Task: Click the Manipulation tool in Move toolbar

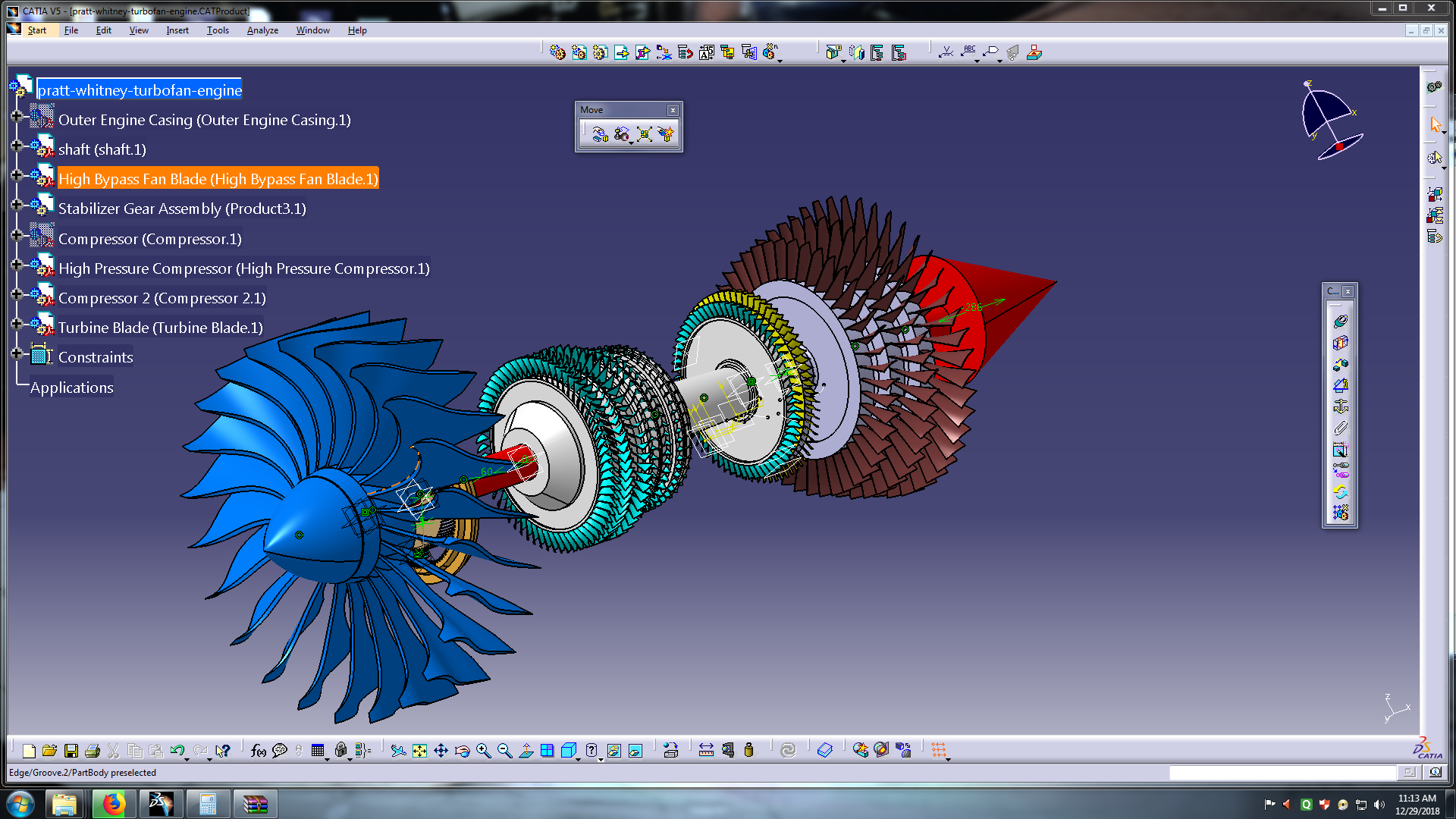Action: tap(600, 134)
